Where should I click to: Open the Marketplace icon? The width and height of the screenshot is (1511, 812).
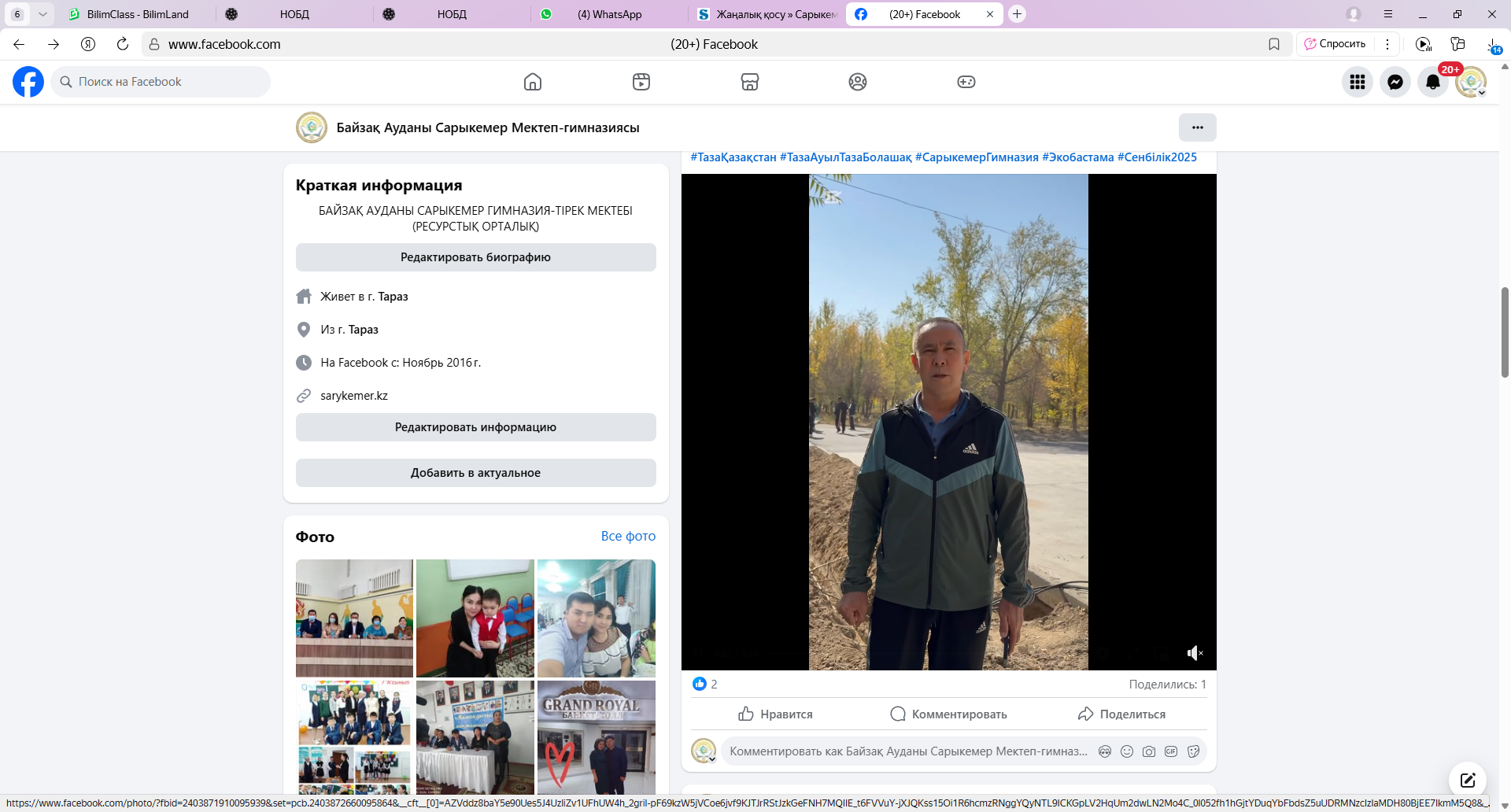coord(750,82)
